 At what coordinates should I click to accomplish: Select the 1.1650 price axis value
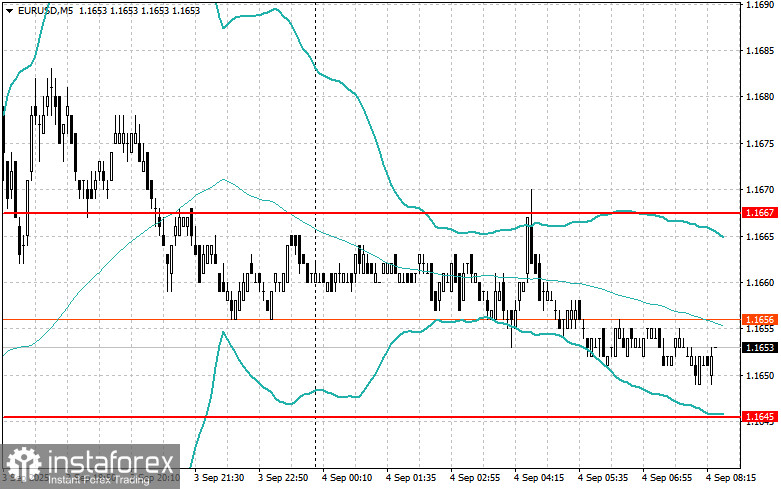[x=760, y=375]
